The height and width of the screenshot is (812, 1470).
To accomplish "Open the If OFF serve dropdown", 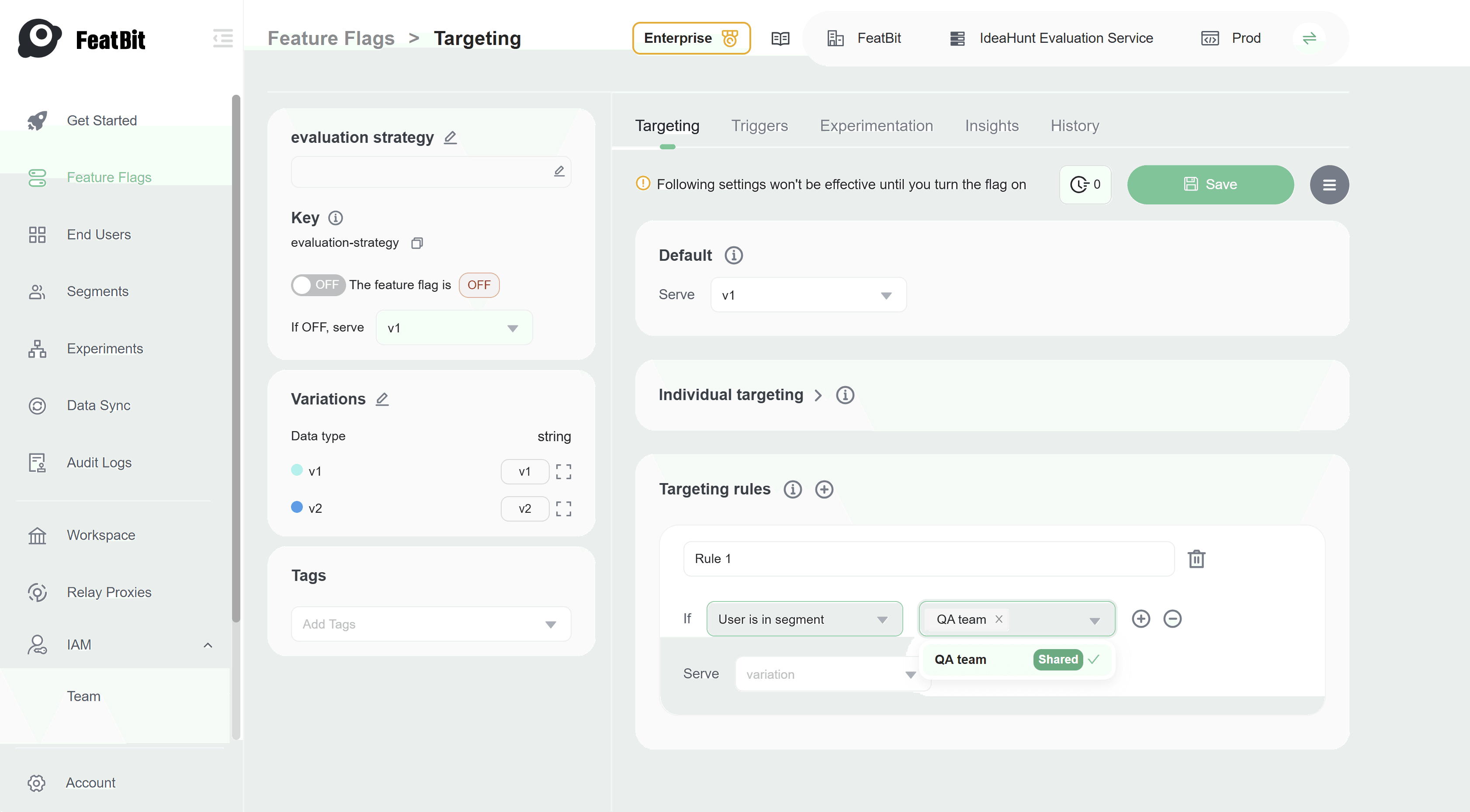I will tap(454, 327).
